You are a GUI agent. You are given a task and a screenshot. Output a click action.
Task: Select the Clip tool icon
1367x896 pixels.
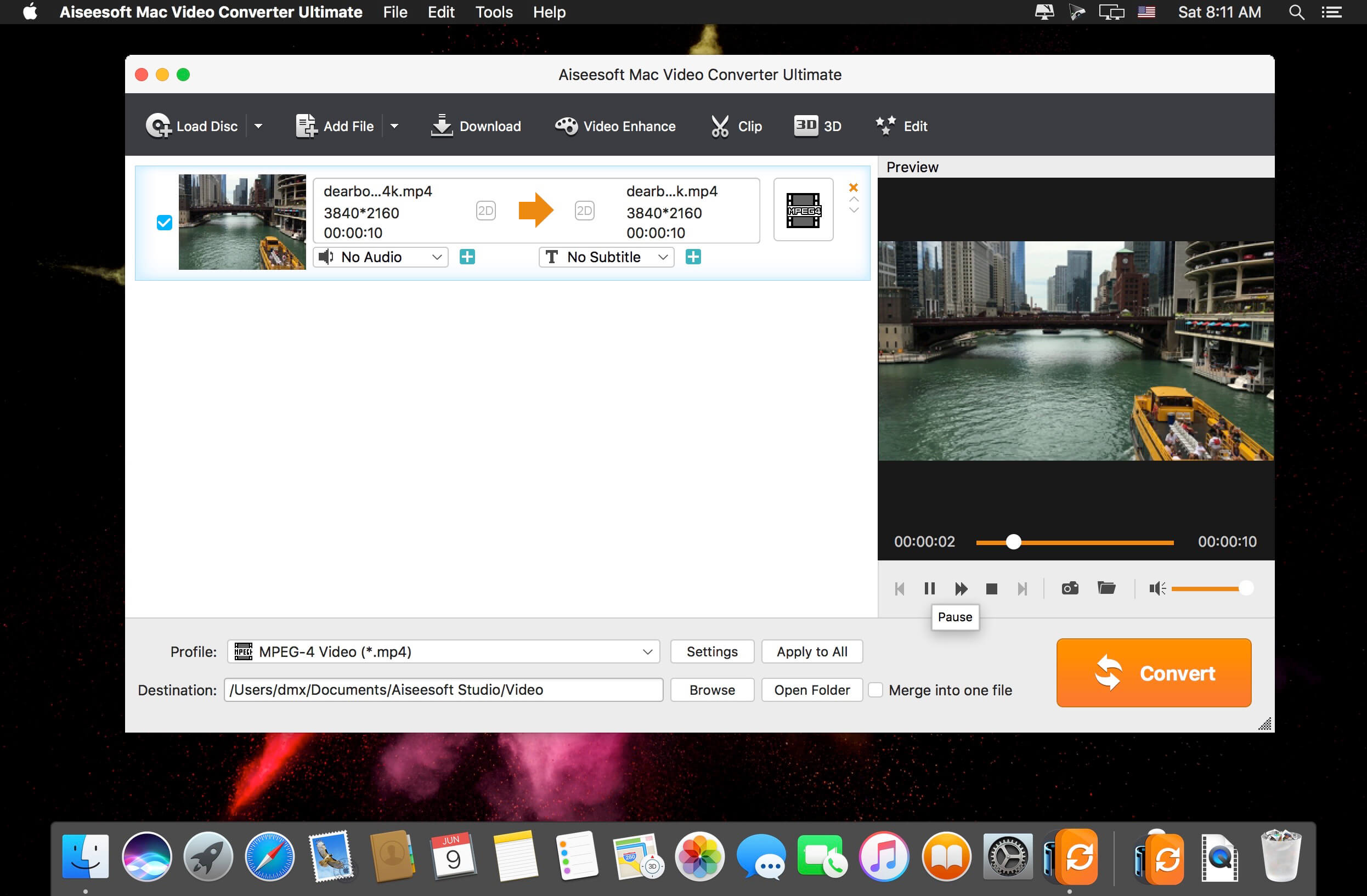point(719,125)
